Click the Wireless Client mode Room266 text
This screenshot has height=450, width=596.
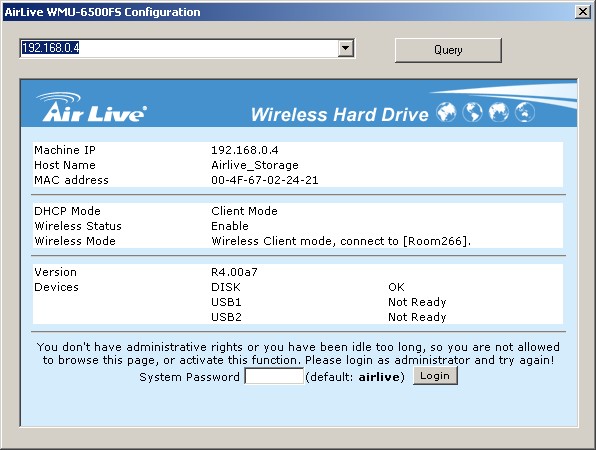pos(341,241)
